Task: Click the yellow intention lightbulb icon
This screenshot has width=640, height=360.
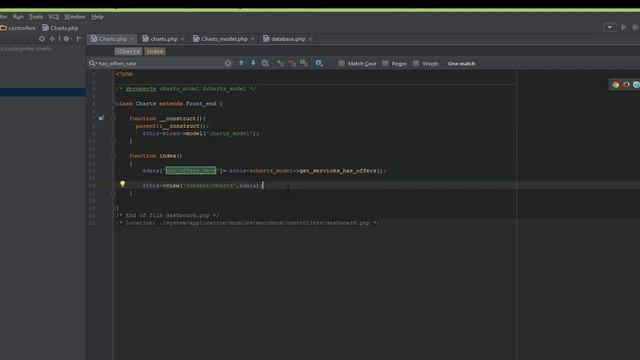Action: [122, 184]
